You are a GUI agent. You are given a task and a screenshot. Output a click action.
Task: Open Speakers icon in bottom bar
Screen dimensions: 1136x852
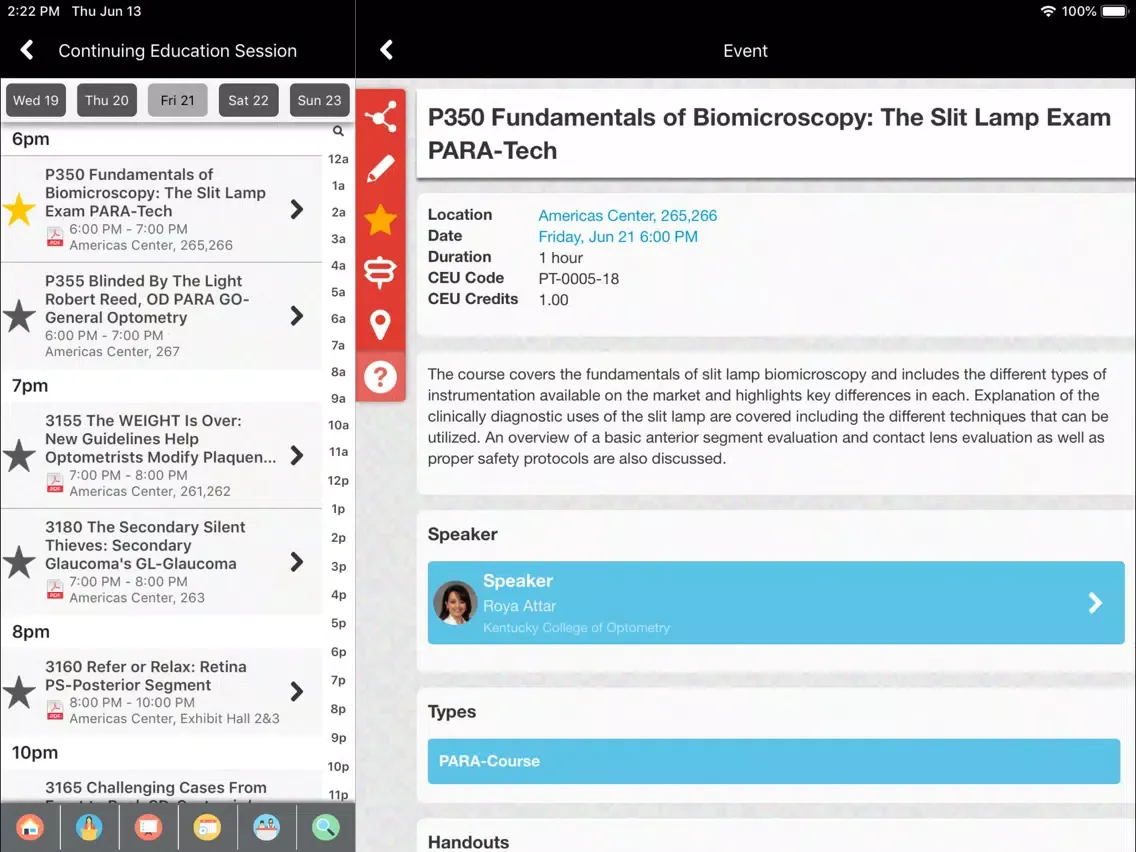click(89, 827)
